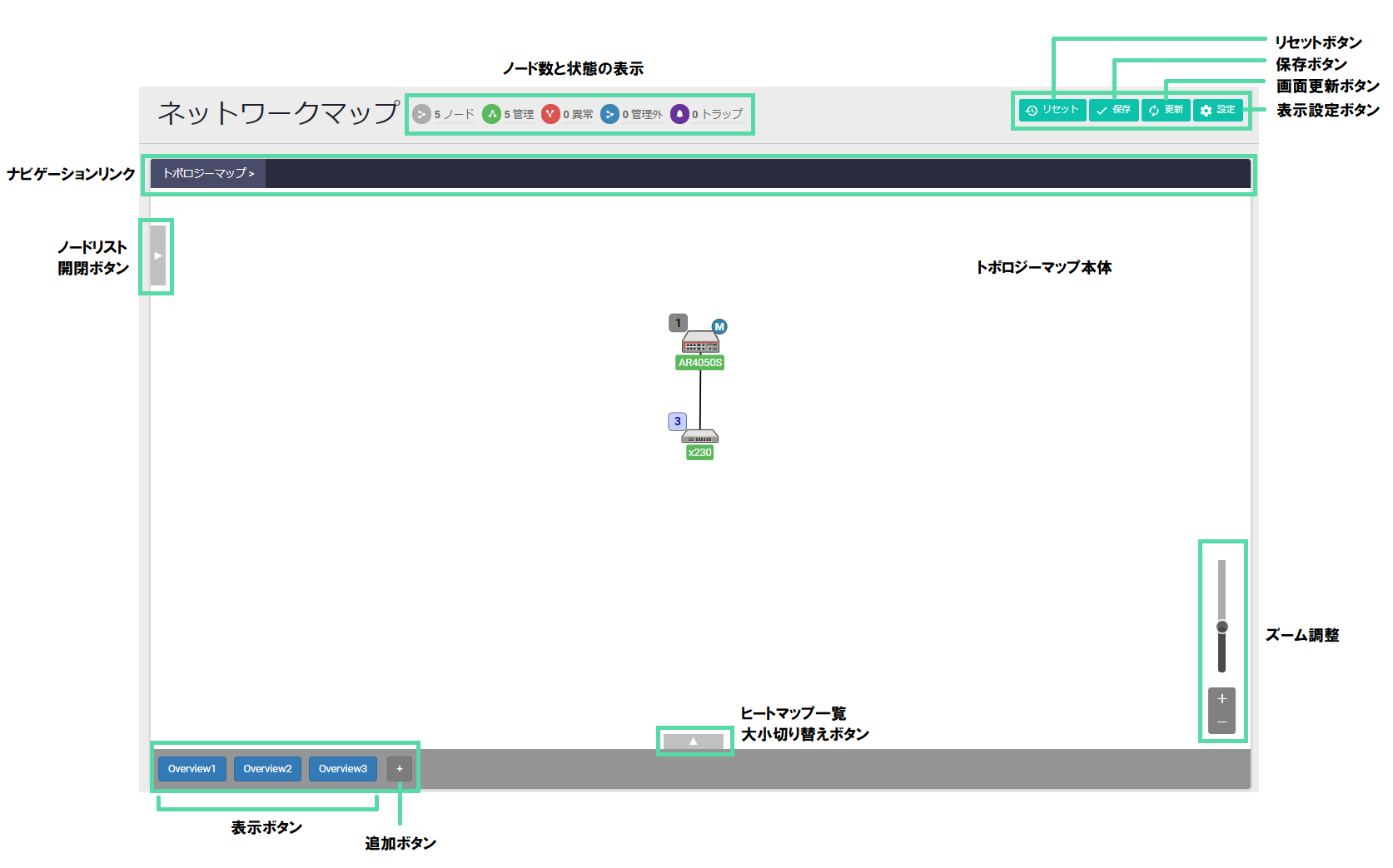Click the purple trap bell icon
This screenshot has width=1393, height=868.
(x=679, y=114)
